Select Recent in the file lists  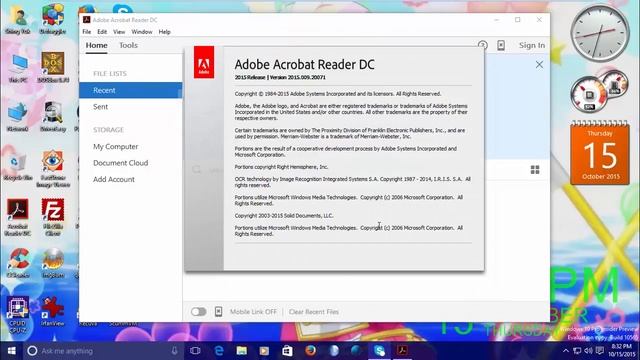(131, 90)
